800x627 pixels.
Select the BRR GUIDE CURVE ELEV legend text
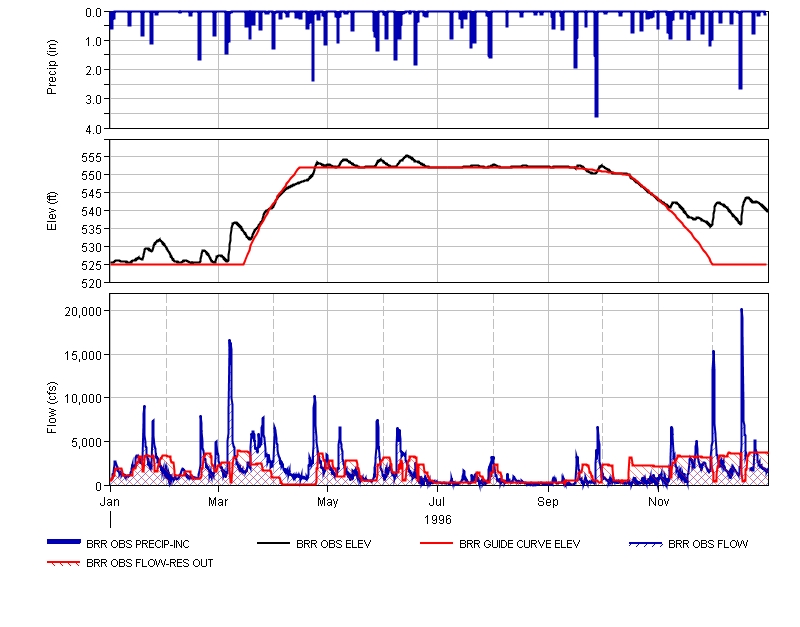point(519,545)
